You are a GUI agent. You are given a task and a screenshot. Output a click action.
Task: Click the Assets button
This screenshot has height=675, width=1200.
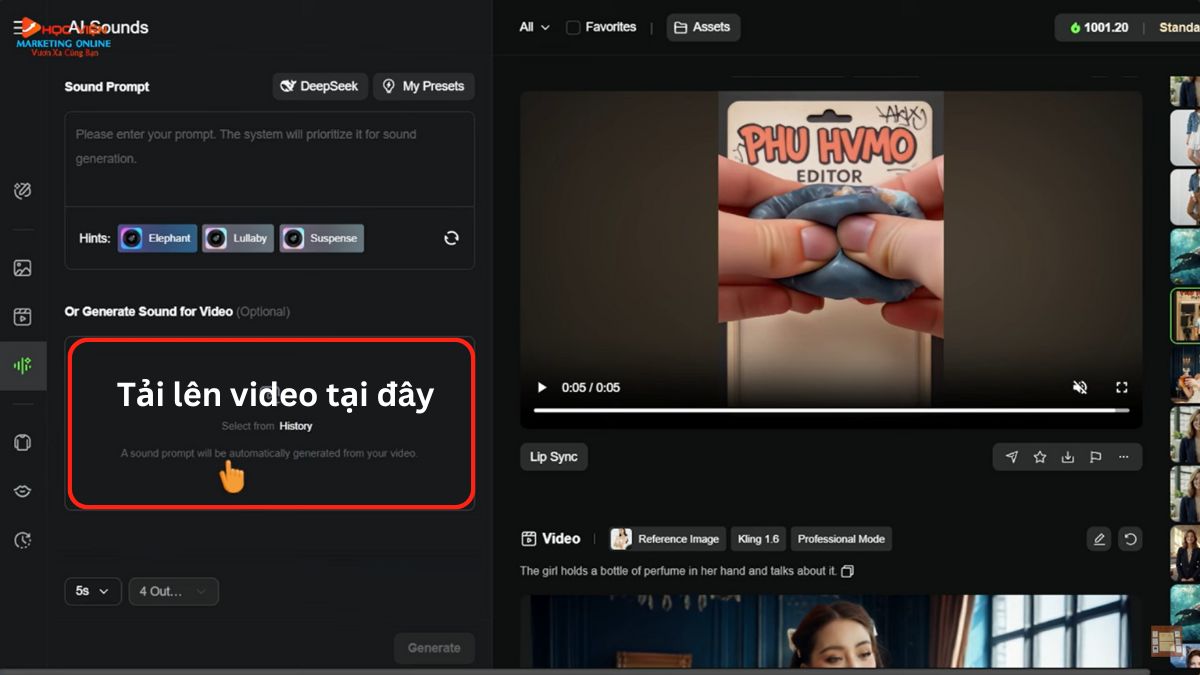click(x=703, y=27)
